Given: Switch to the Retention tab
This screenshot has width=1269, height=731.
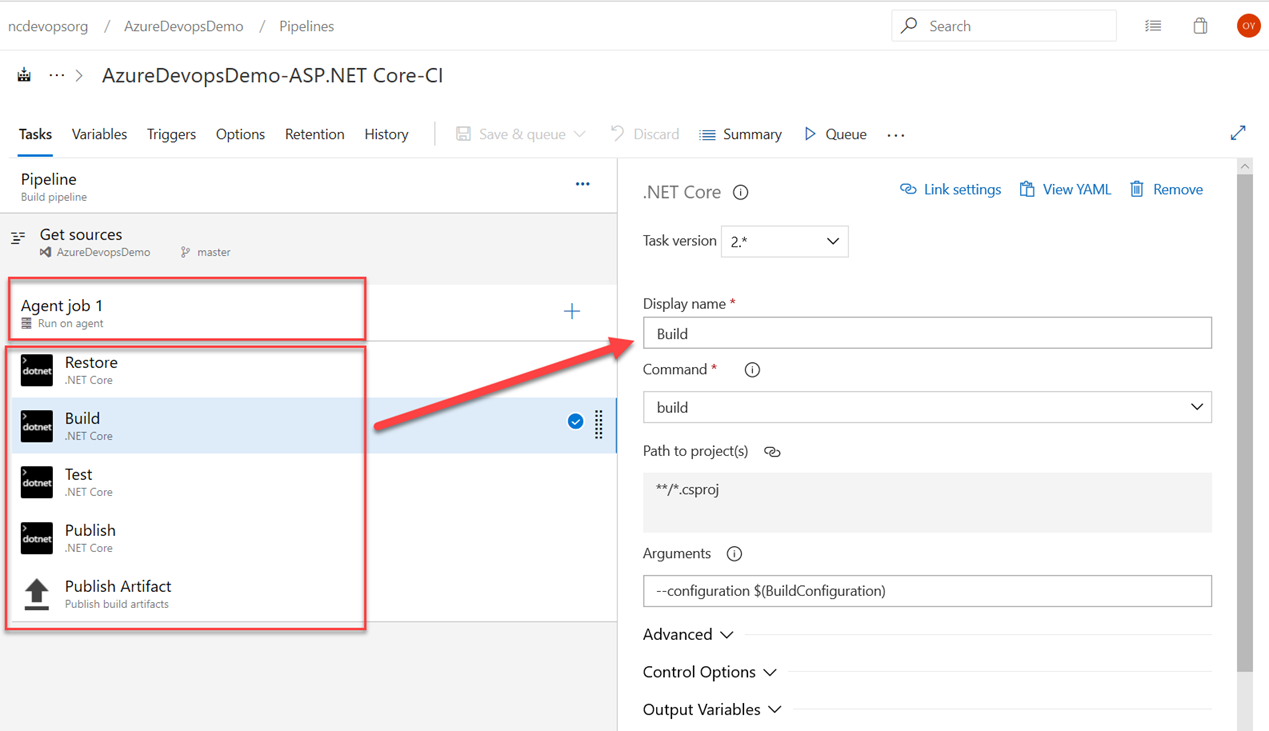Looking at the screenshot, I should [314, 134].
